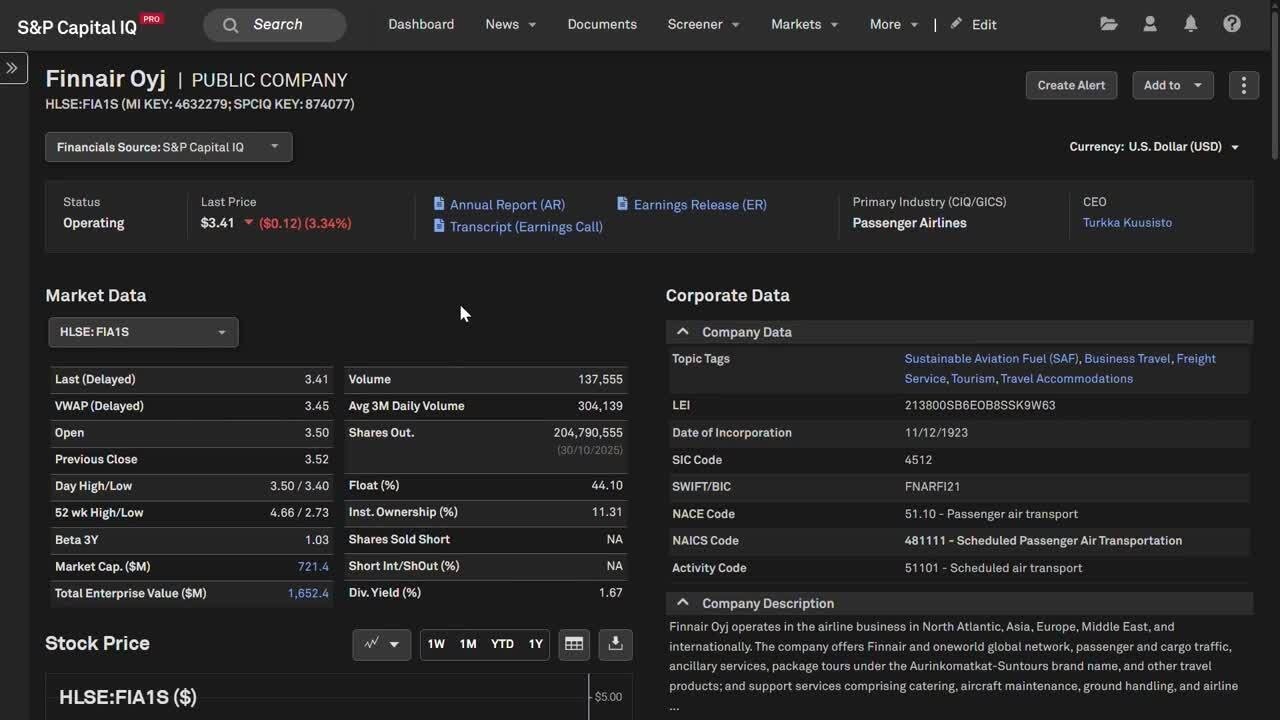Select the YTD chart range

click(x=502, y=644)
